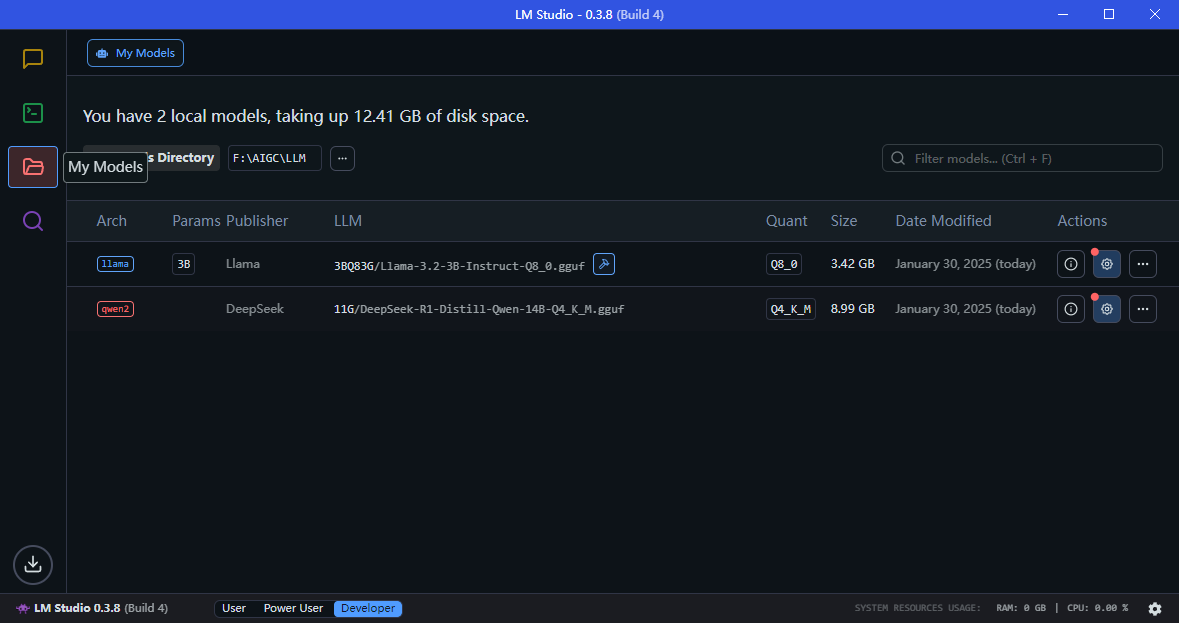Click the qwen2 architecture badge
1179x623 pixels.
click(x=115, y=309)
